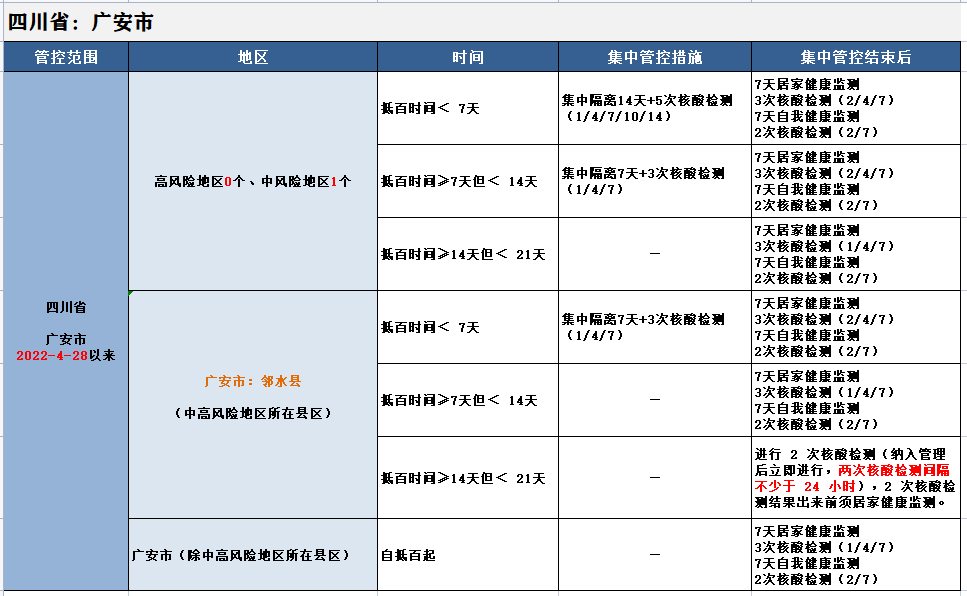Select the "集中隔离14天+5次核酸检测" cell
This screenshot has width=967, height=596.
pyautogui.click(x=655, y=109)
